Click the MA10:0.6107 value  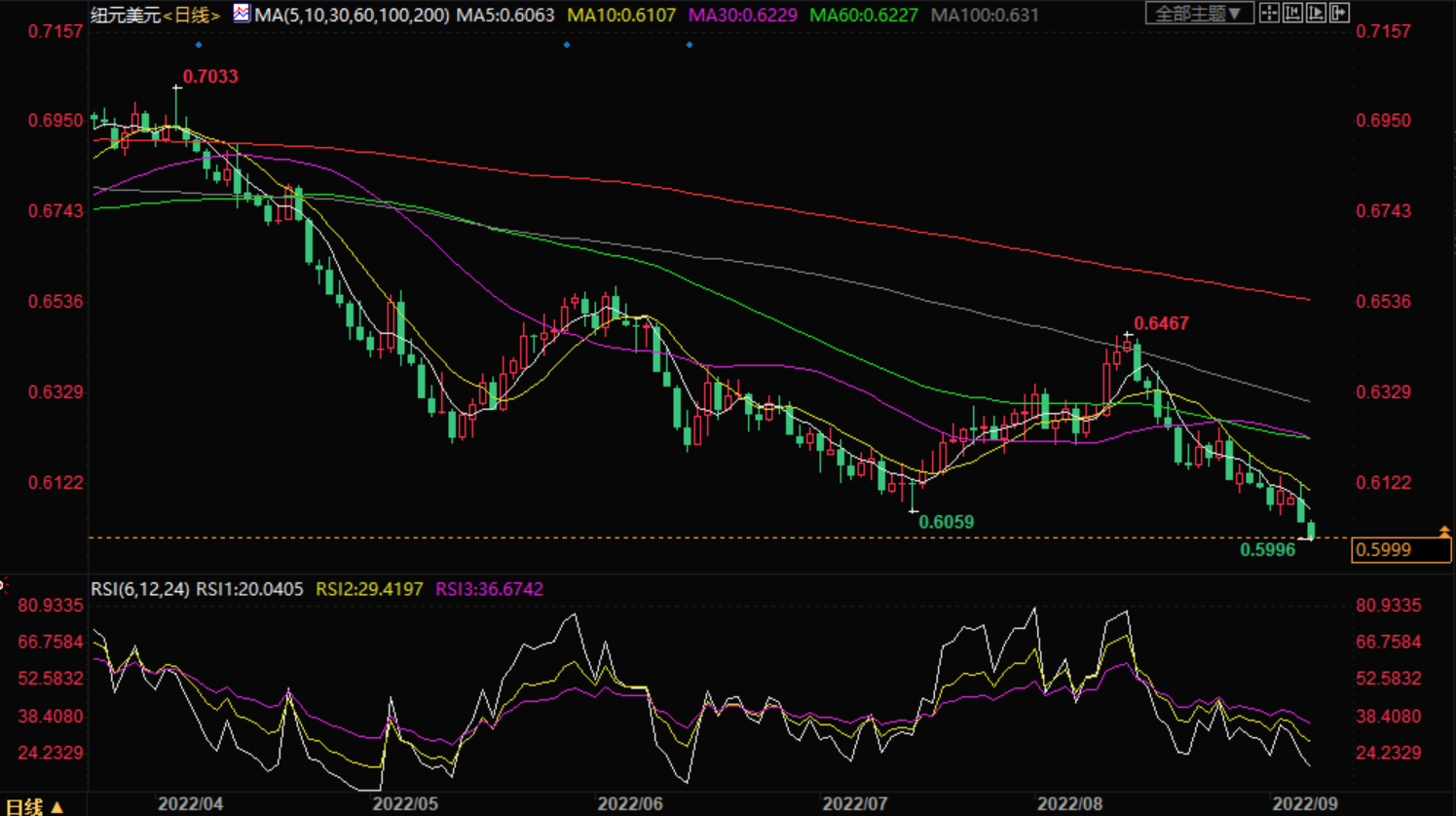[x=621, y=15]
